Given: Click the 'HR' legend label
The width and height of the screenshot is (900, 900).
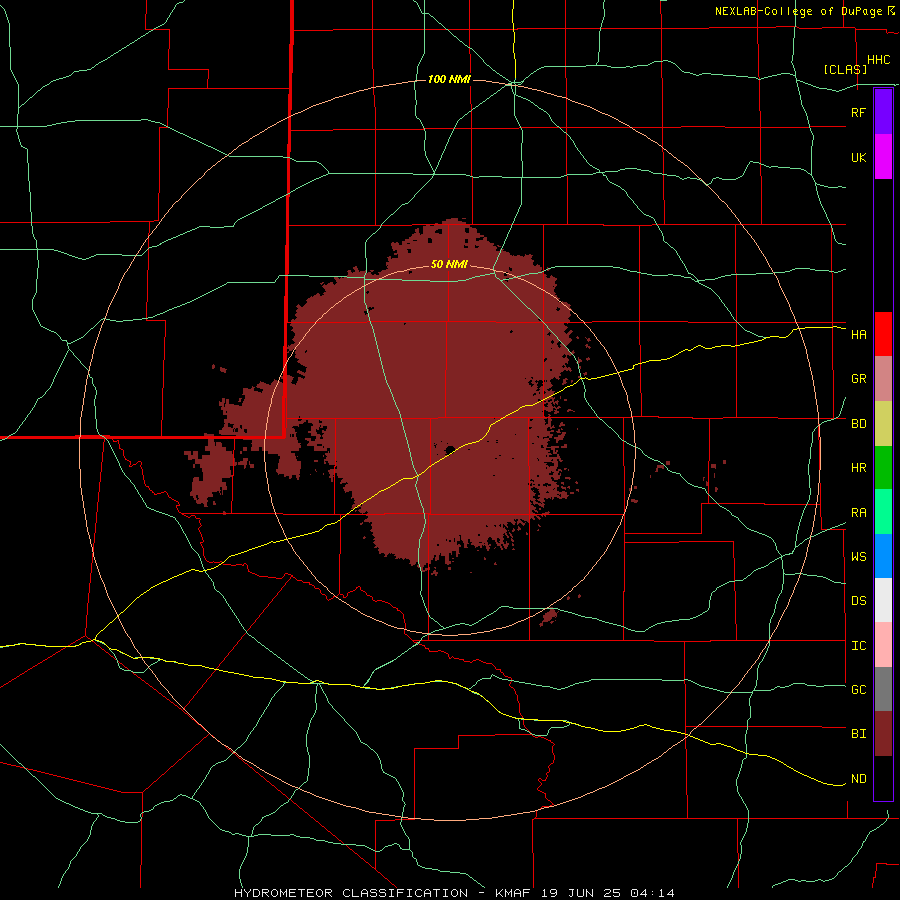Looking at the screenshot, I should pos(858,468).
